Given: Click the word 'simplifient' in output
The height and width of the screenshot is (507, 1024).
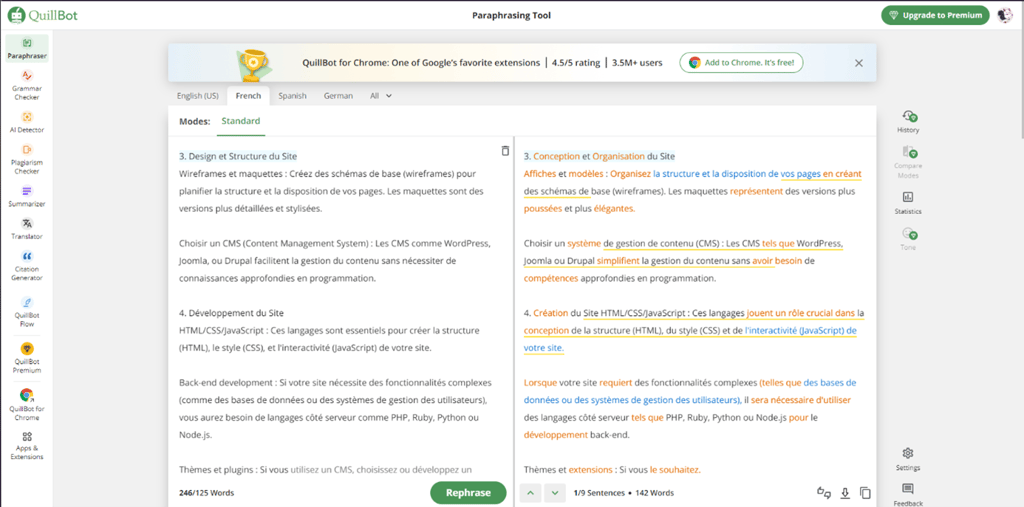Looking at the screenshot, I should (x=618, y=261).
